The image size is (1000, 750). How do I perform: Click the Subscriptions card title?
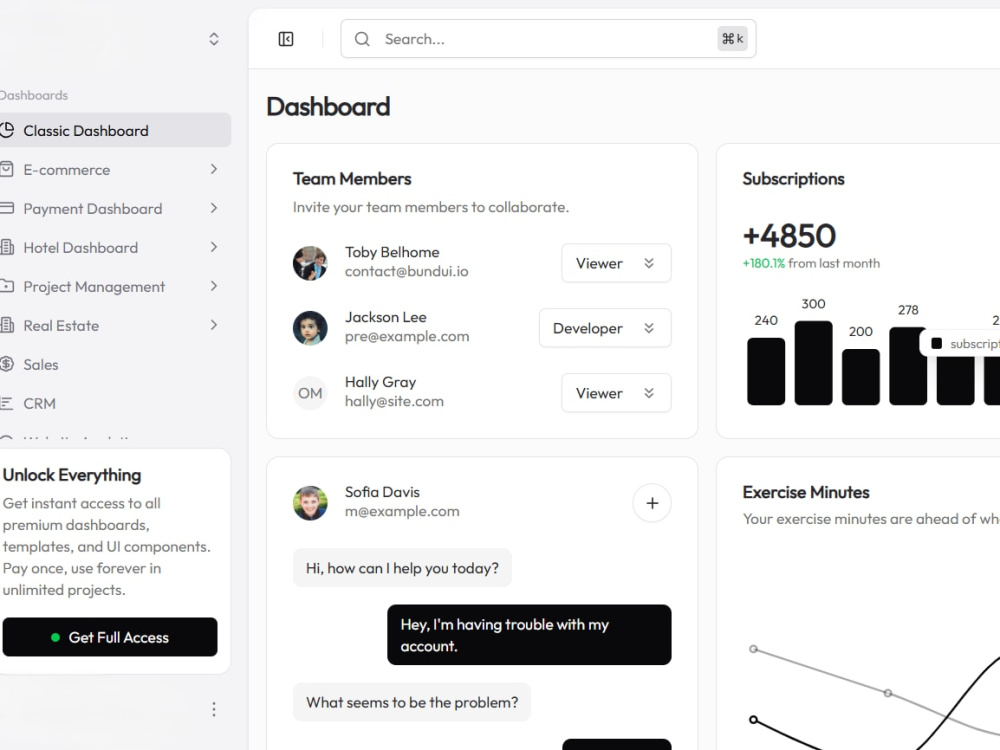click(x=793, y=179)
